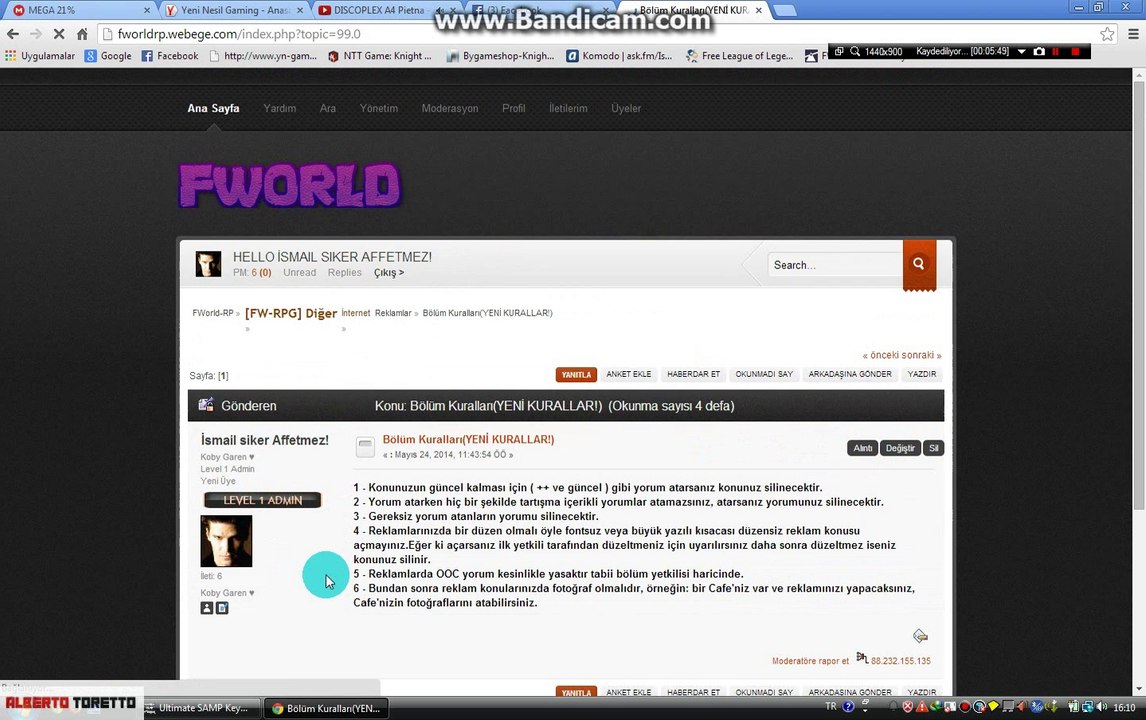The image size is (1146, 720).
Task: Click the Çıkış logout link
Action: click(x=389, y=273)
